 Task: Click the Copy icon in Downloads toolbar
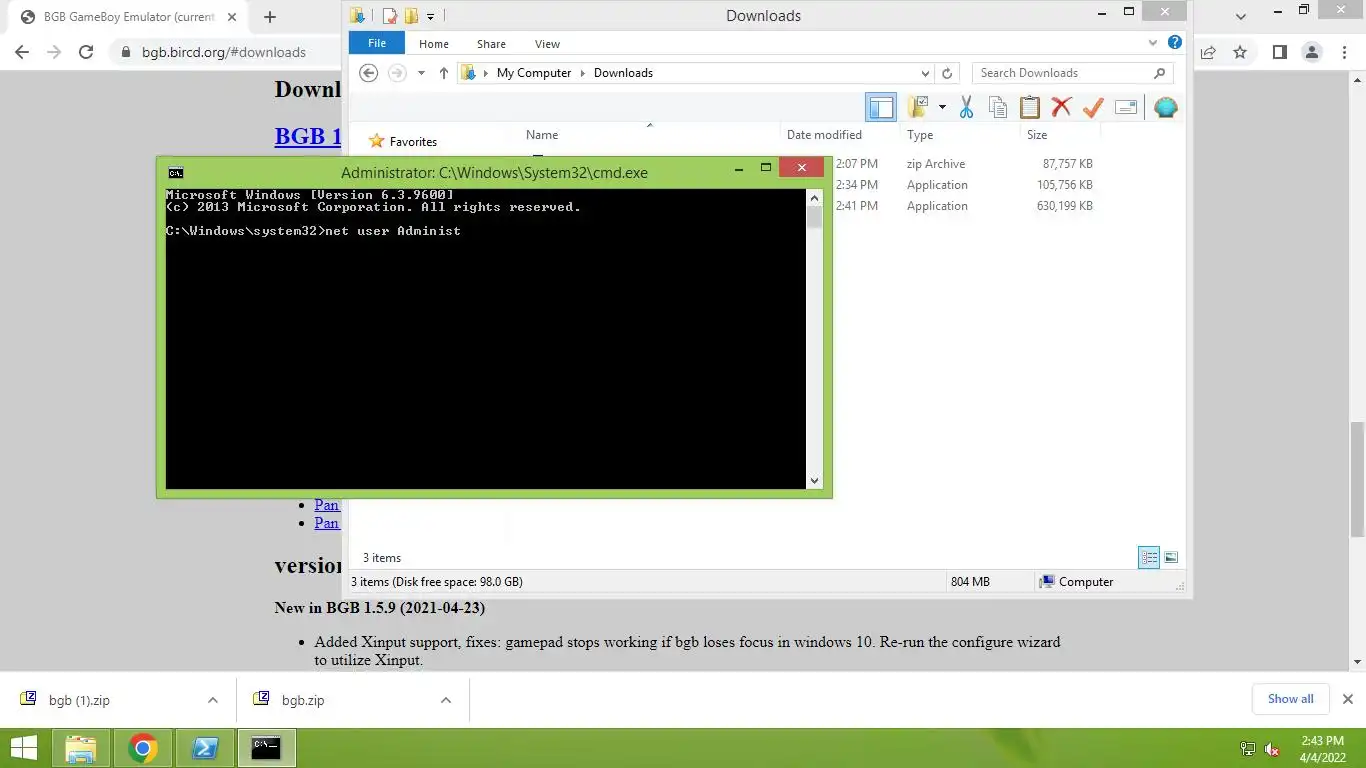[x=997, y=107]
